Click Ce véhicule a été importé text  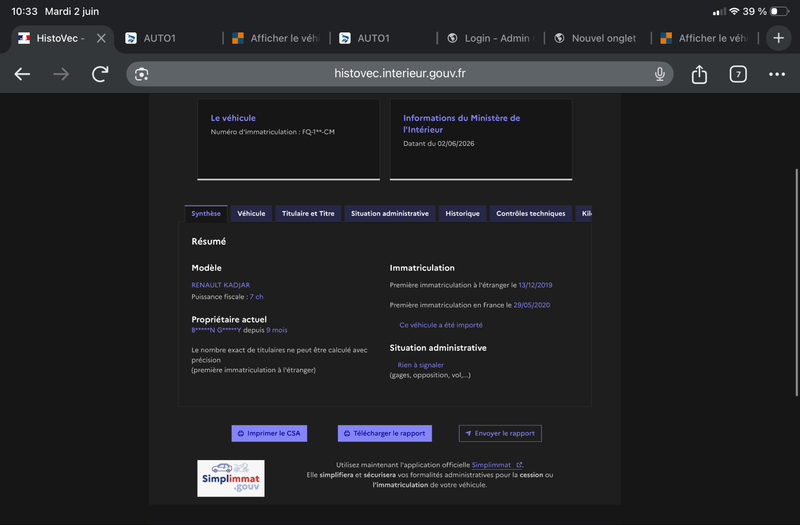click(441, 325)
